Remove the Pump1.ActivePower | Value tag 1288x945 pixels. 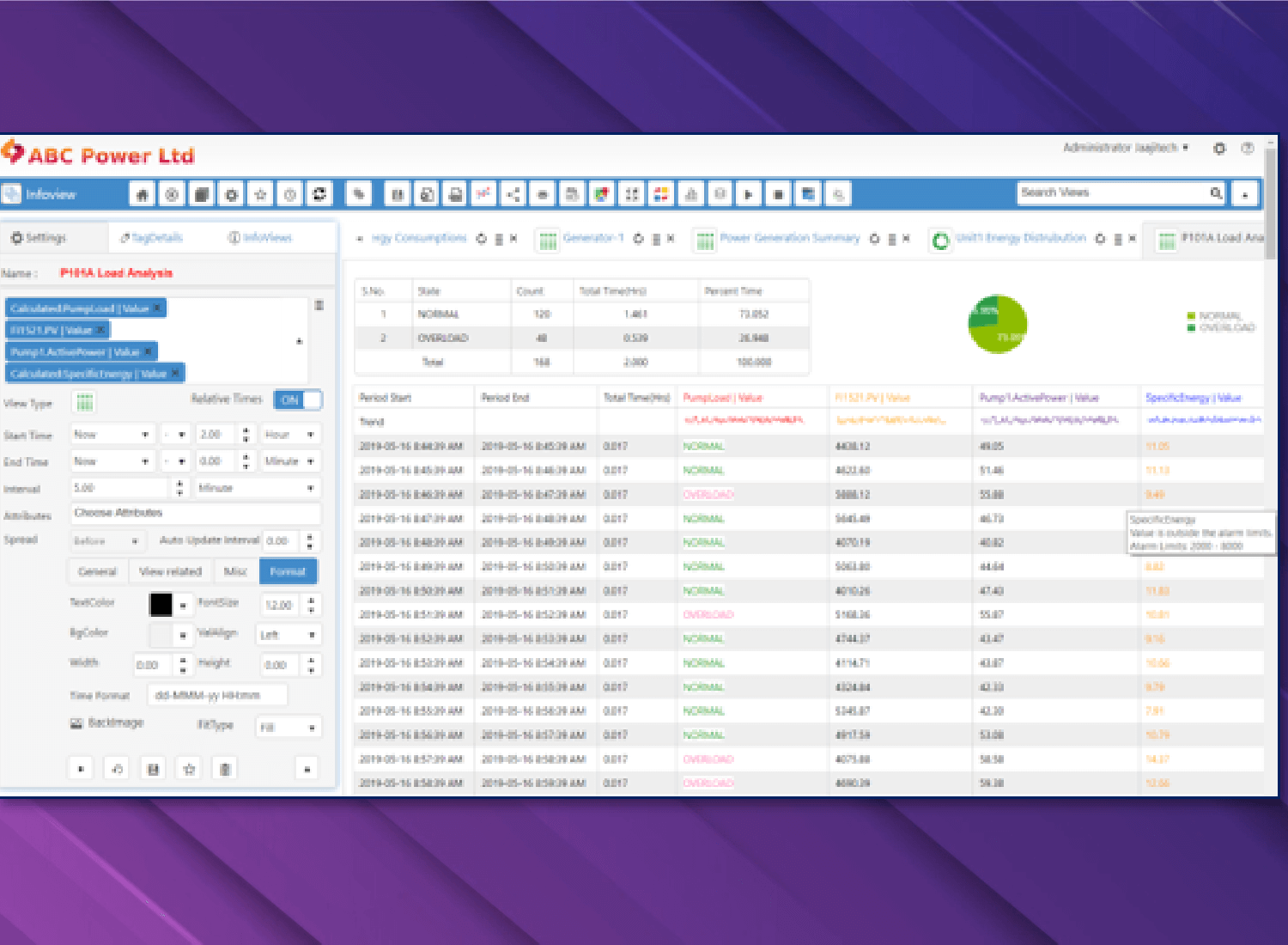point(148,351)
